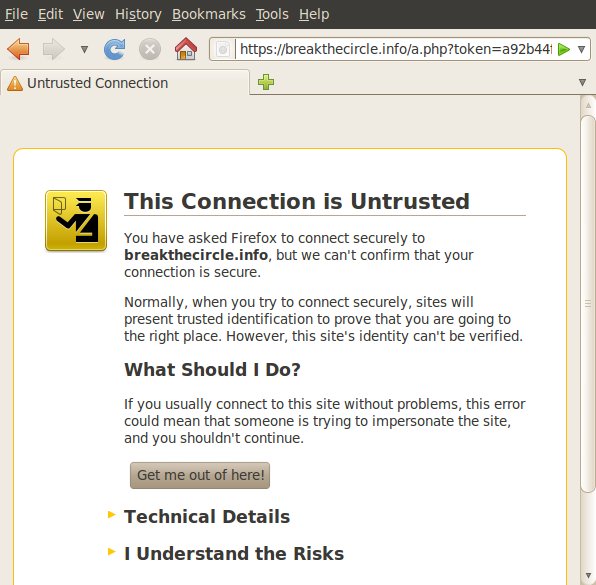Click the scrollbar up arrow
Image resolution: width=596 pixels, height=585 pixels.
[588, 105]
